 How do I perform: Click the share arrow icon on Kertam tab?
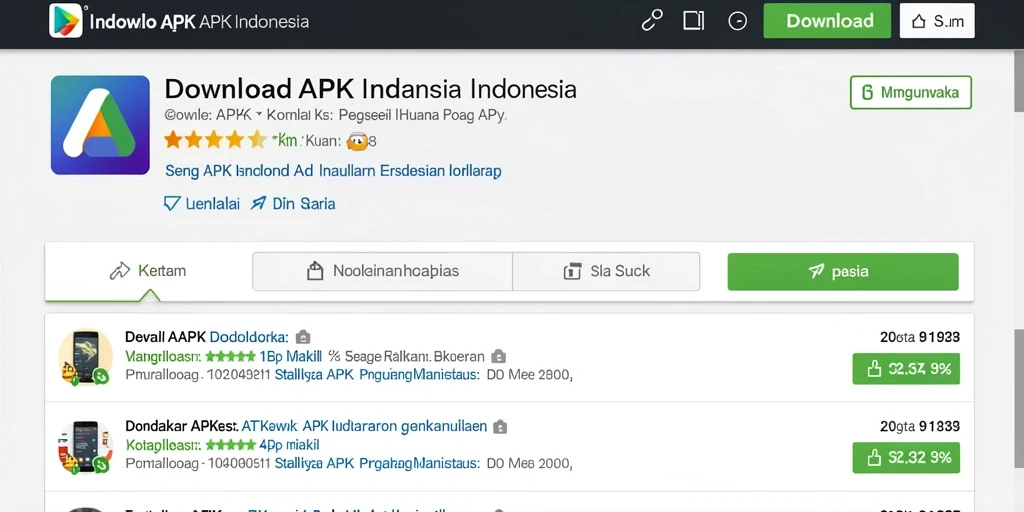(120, 271)
